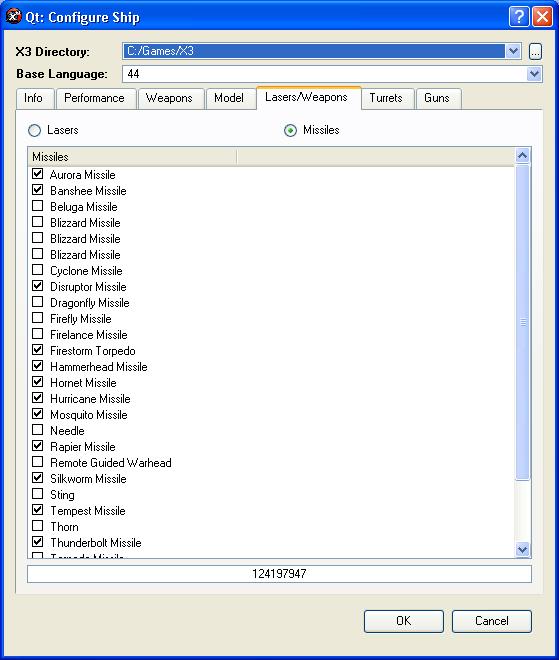
Task: Close the Configure Ship dialog
Action: (x=543, y=17)
